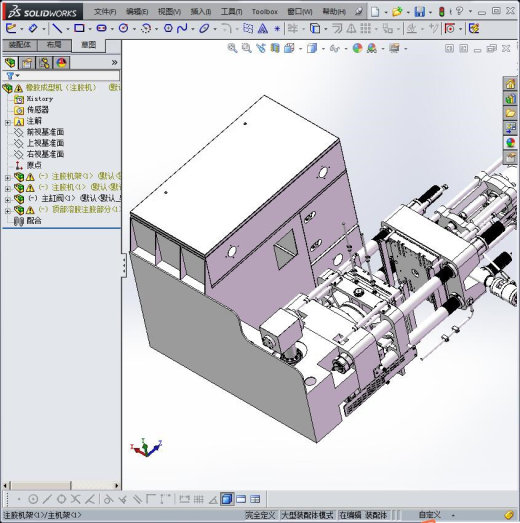Open the ConfigurationManager tab icon
Image resolution: width=520 pixels, height=523 pixels.
tap(44, 63)
